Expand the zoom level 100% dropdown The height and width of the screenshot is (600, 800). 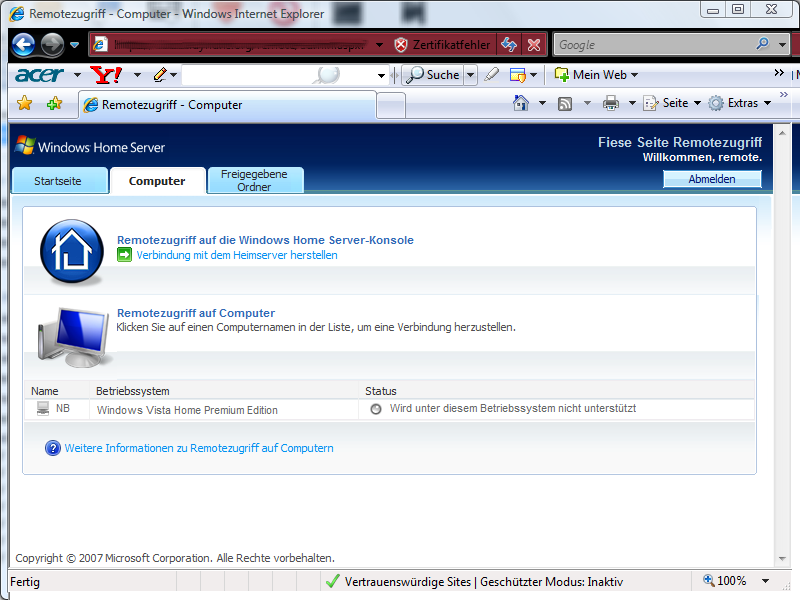pyautogui.click(x=765, y=581)
